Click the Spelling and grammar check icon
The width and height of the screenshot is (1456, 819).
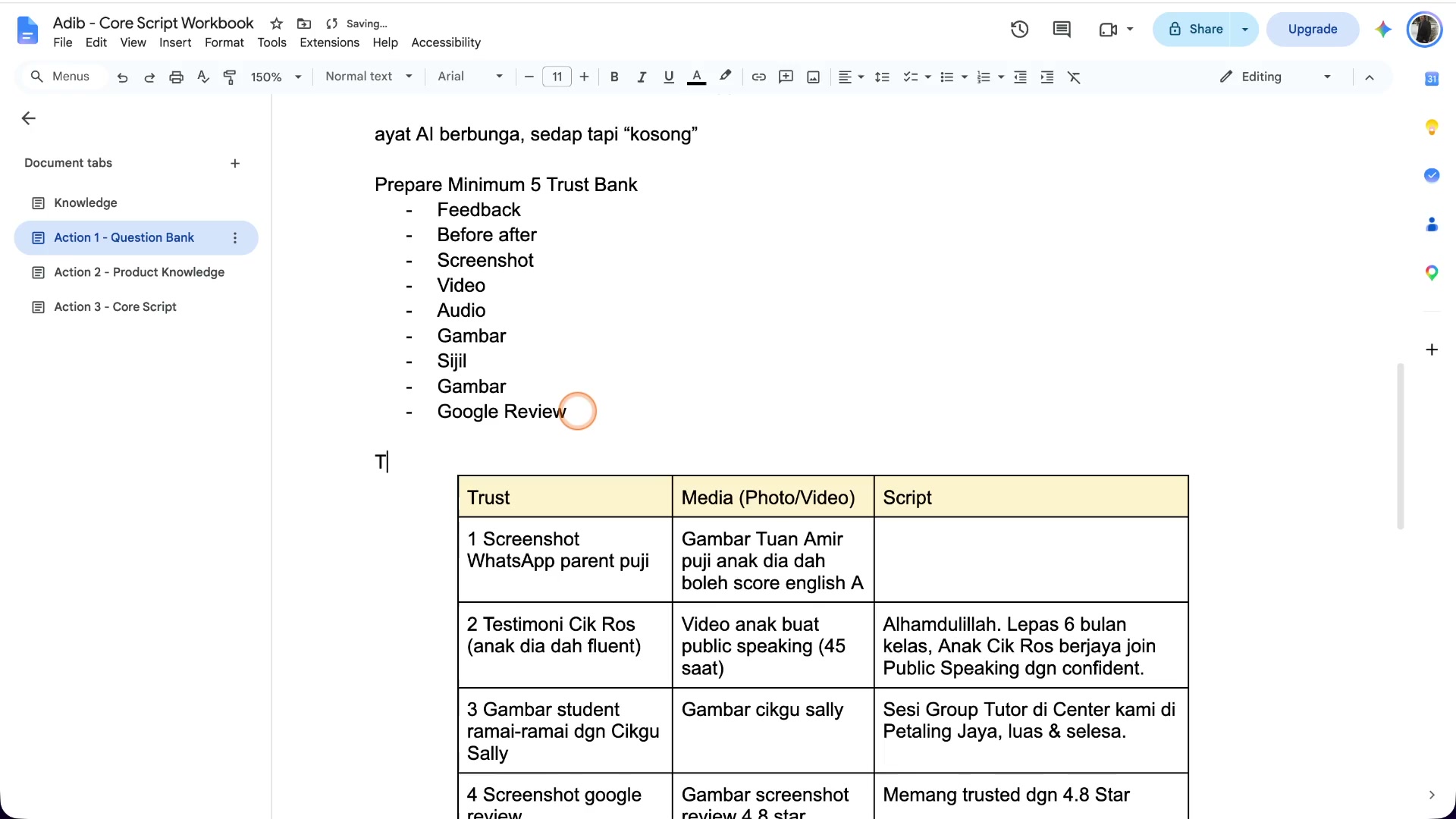pyautogui.click(x=202, y=77)
